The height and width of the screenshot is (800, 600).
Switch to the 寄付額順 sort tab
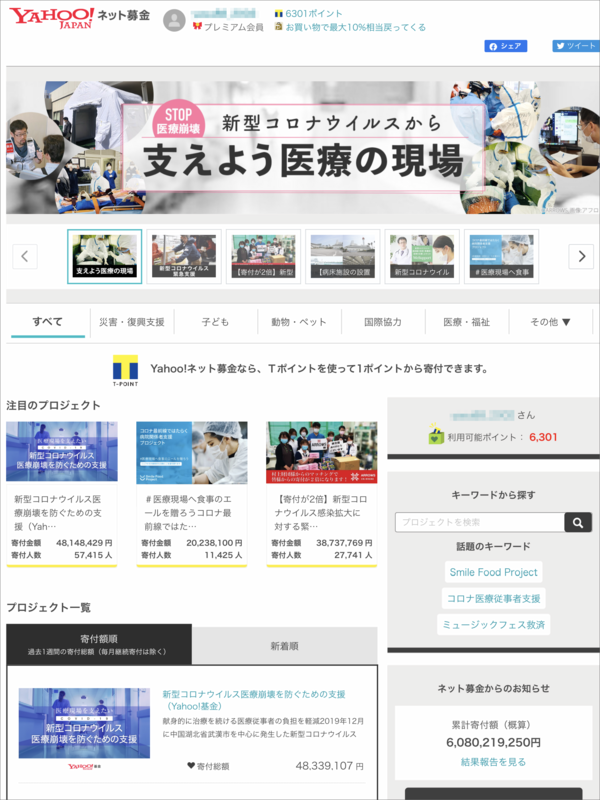[99, 644]
